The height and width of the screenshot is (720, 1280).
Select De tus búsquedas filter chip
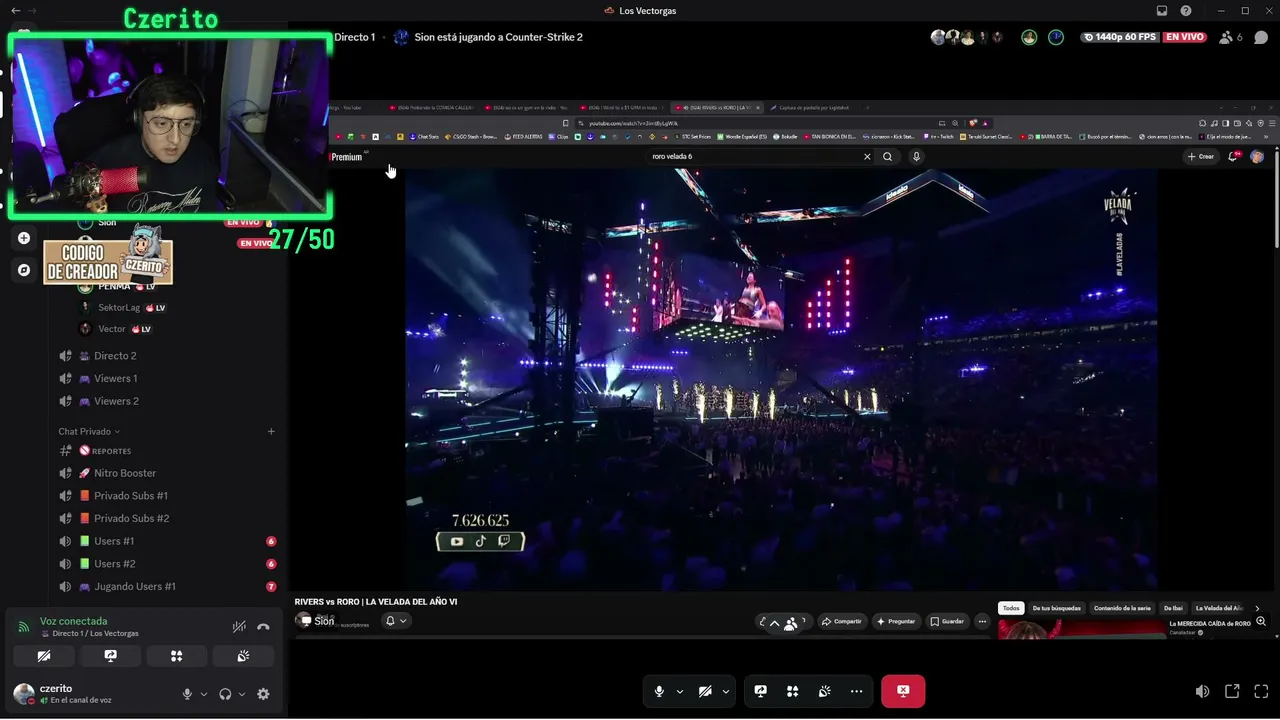point(1057,608)
